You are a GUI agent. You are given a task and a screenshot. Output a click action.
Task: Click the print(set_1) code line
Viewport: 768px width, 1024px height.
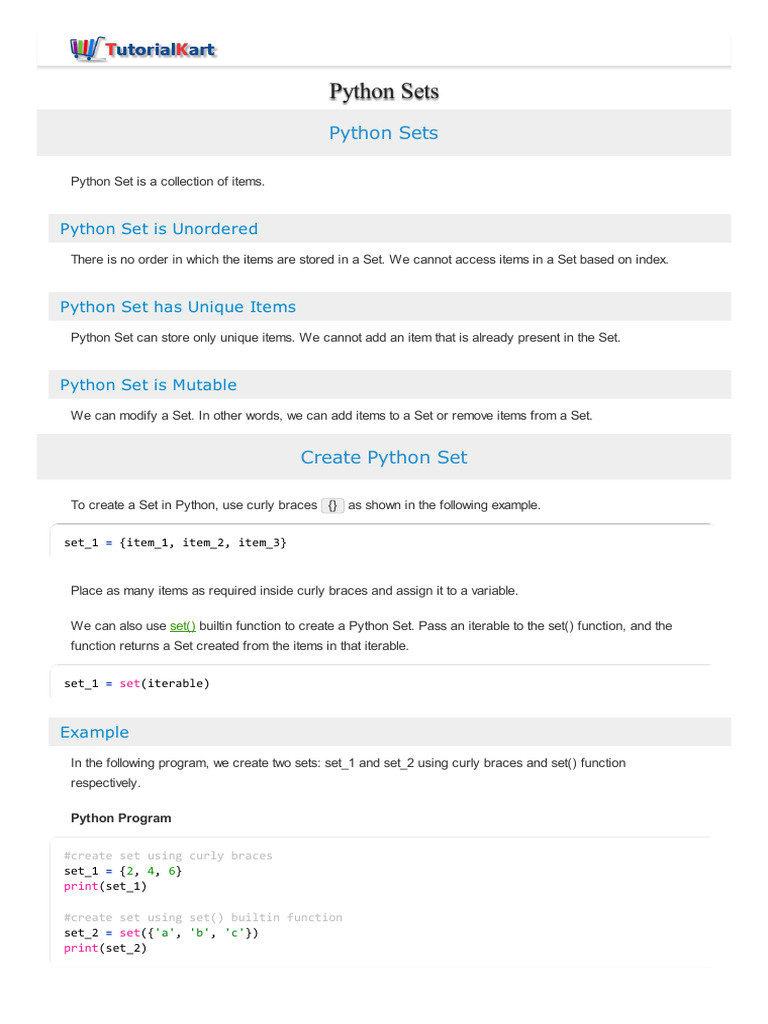click(105, 886)
